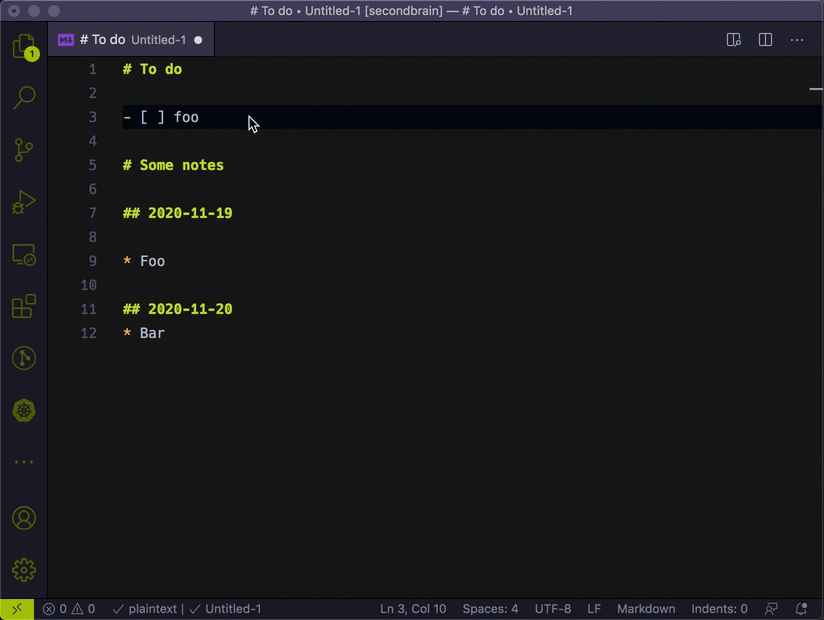Open the Extensions marketplace view
The image size is (824, 620).
23,306
